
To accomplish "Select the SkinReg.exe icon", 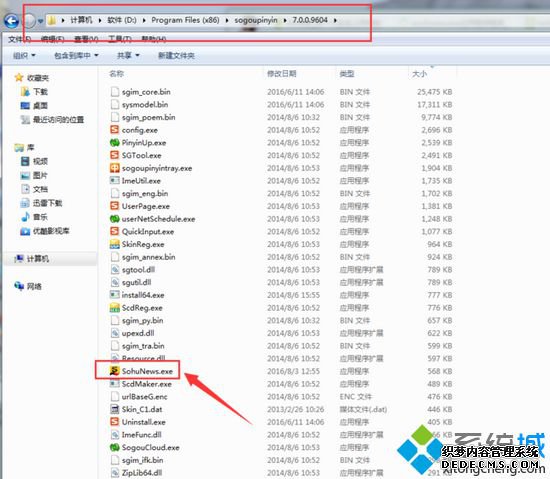I will [x=115, y=244].
